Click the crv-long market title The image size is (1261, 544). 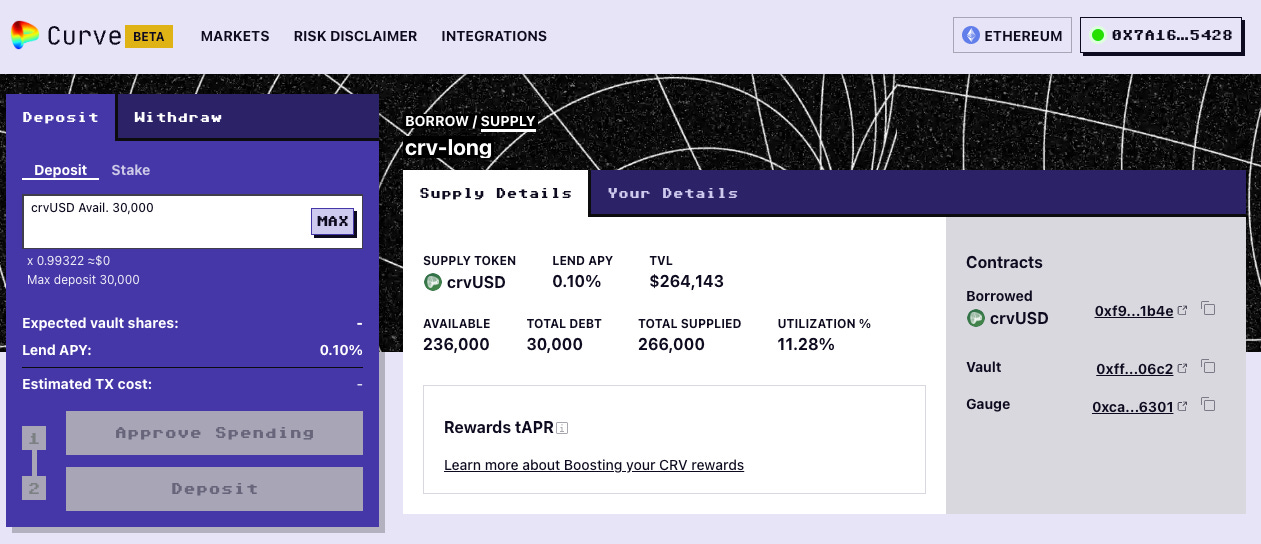click(448, 148)
